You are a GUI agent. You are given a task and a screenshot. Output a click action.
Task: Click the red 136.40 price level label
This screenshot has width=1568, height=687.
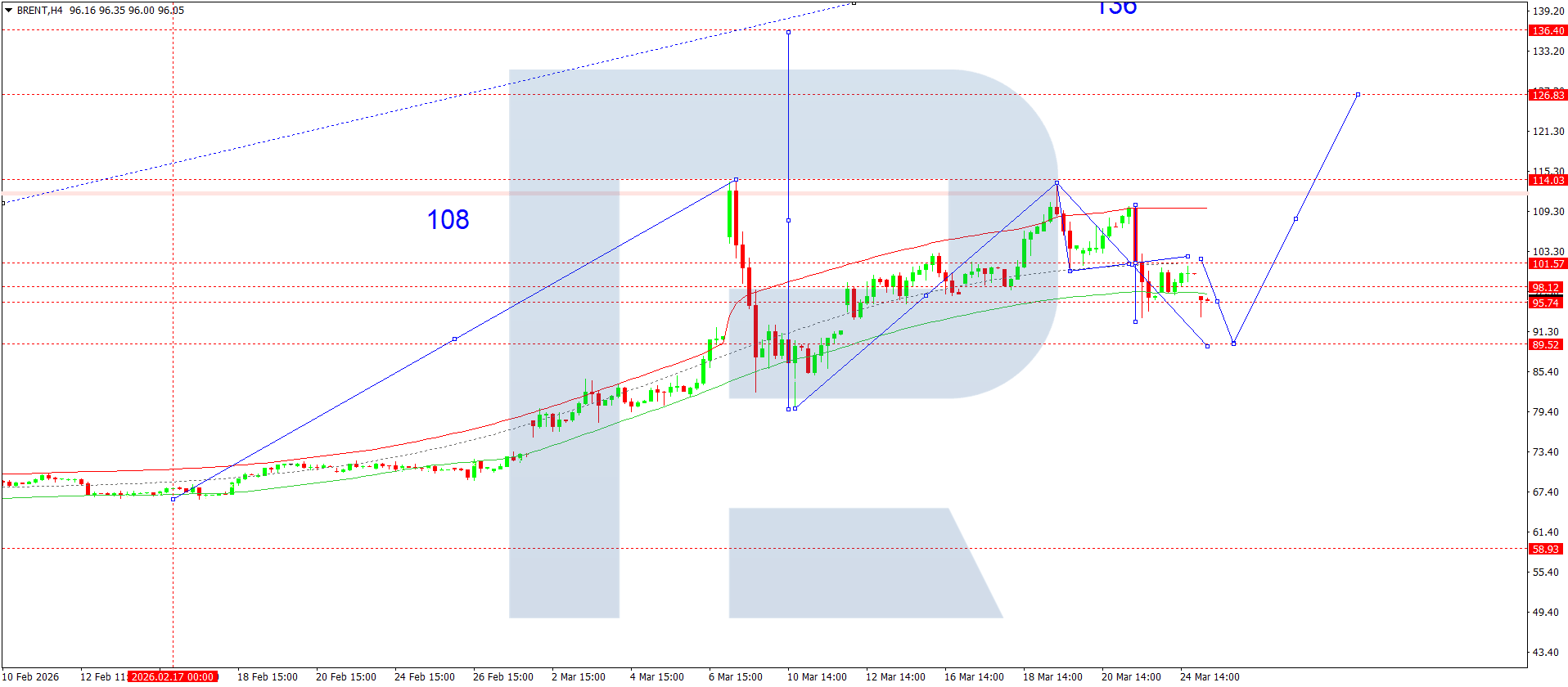pos(1547,30)
